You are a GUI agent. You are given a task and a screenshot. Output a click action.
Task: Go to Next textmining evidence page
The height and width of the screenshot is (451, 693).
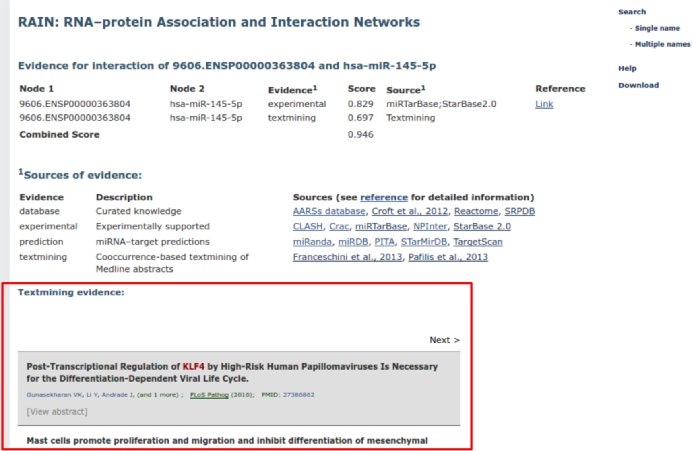point(444,340)
